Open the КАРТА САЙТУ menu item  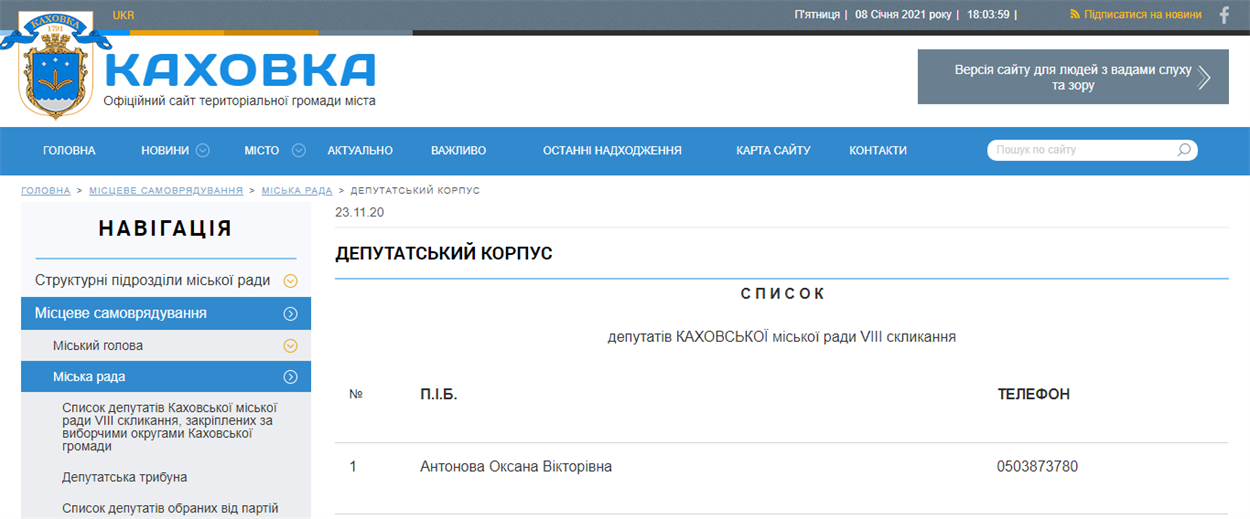[773, 150]
